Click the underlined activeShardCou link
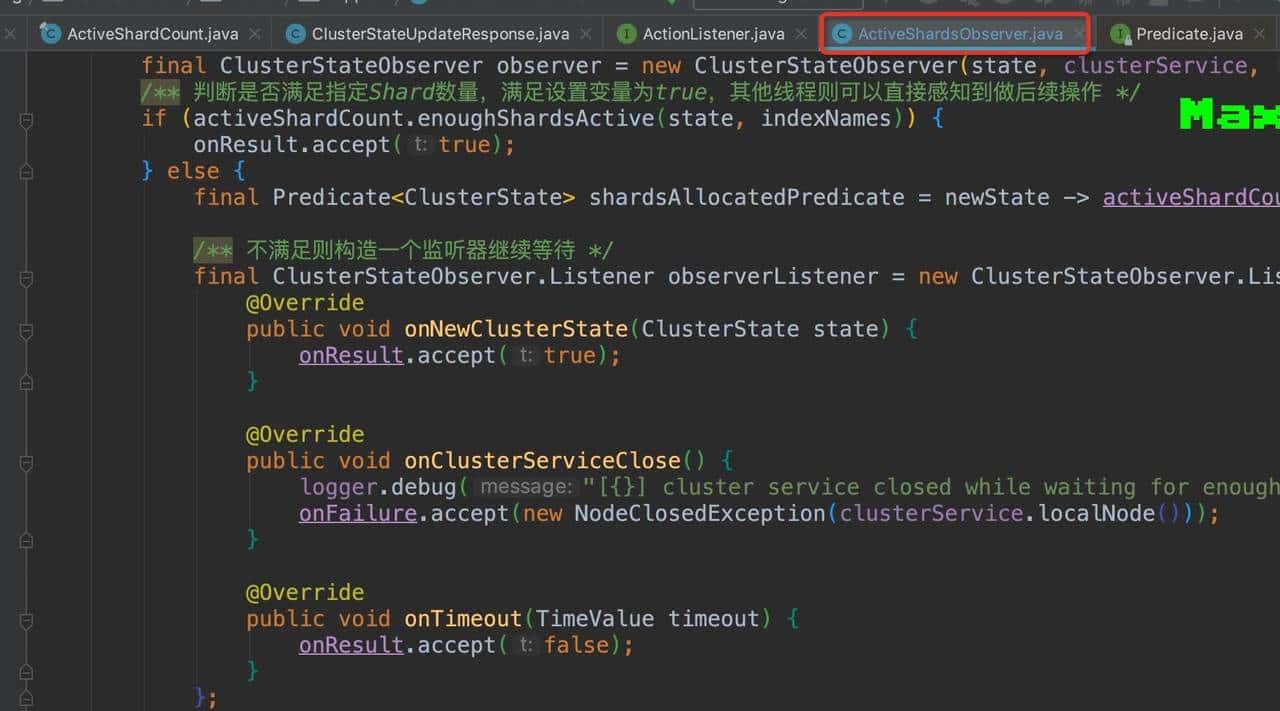 [1190, 197]
